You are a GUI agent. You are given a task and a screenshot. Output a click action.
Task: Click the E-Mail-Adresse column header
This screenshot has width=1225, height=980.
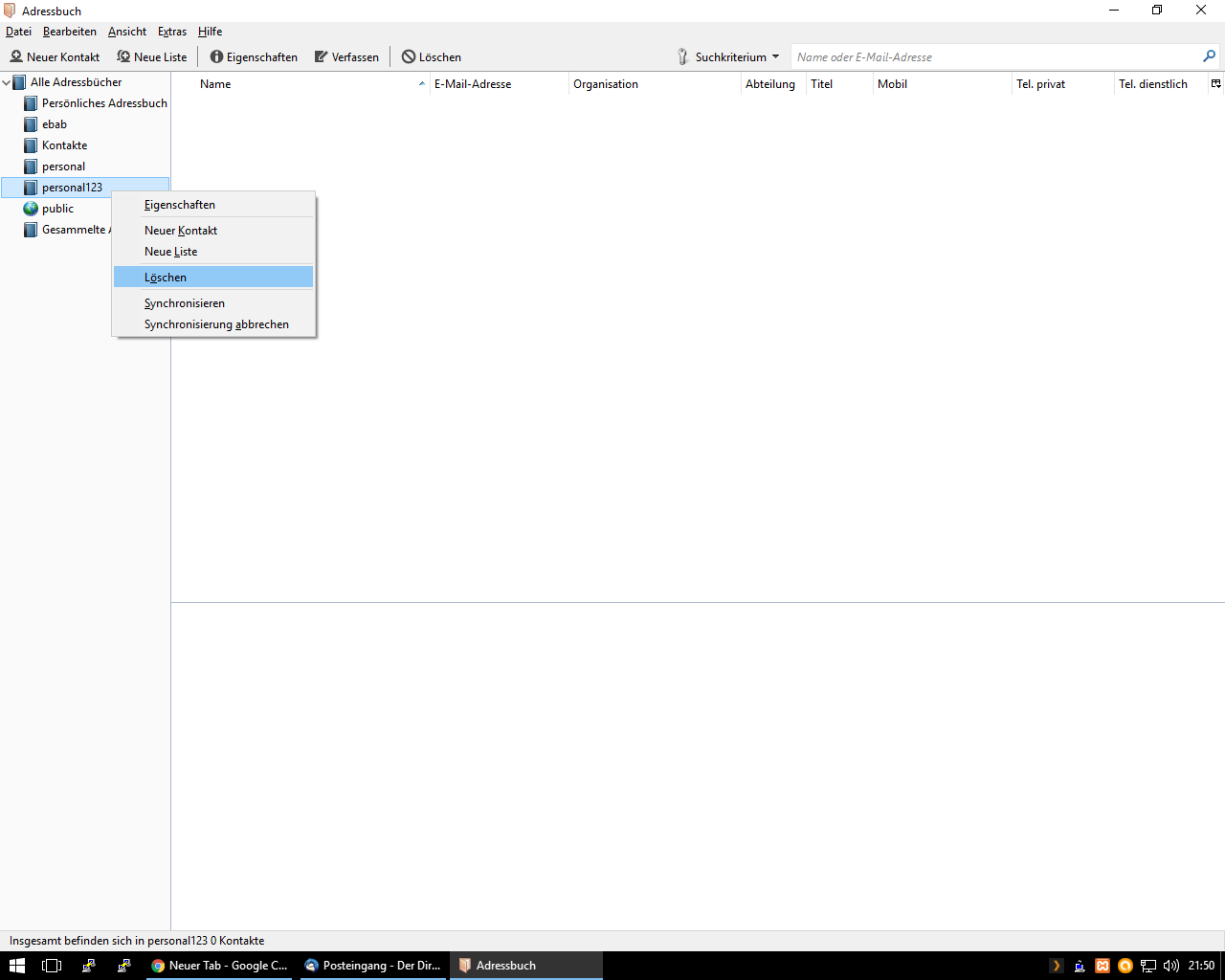[473, 84]
